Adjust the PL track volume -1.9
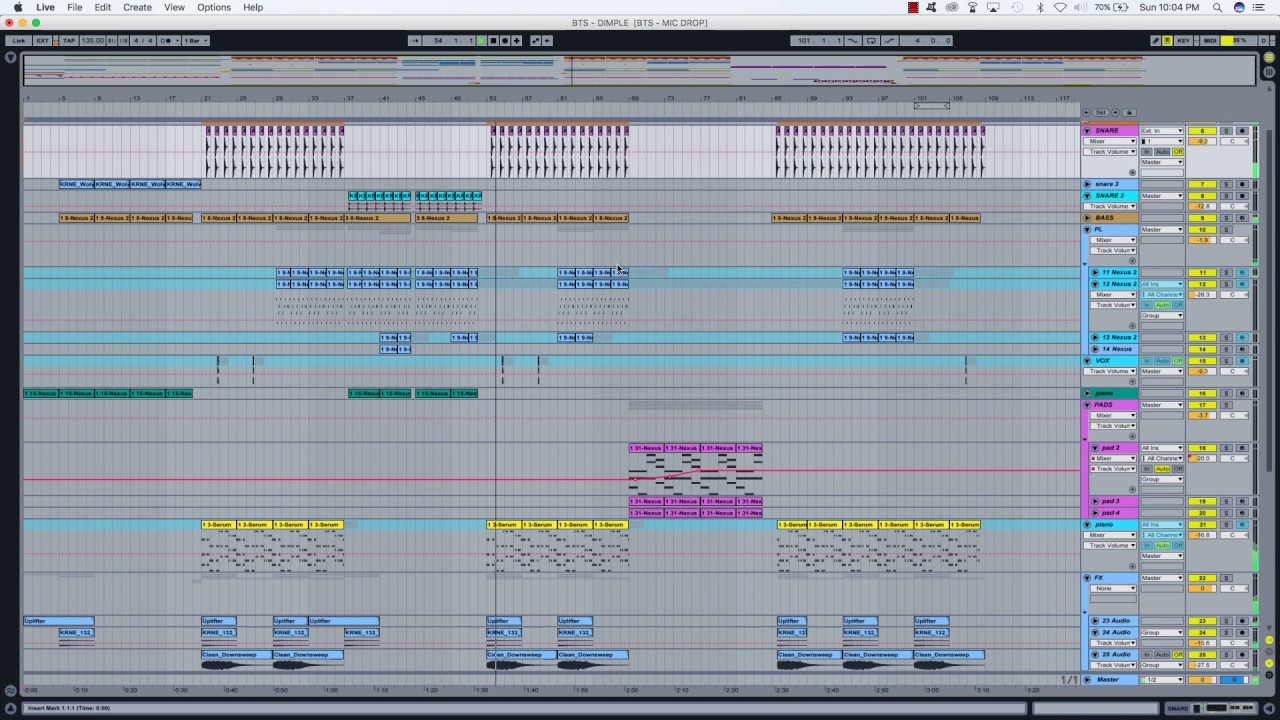The height and width of the screenshot is (720, 1280). pyautogui.click(x=1202, y=240)
